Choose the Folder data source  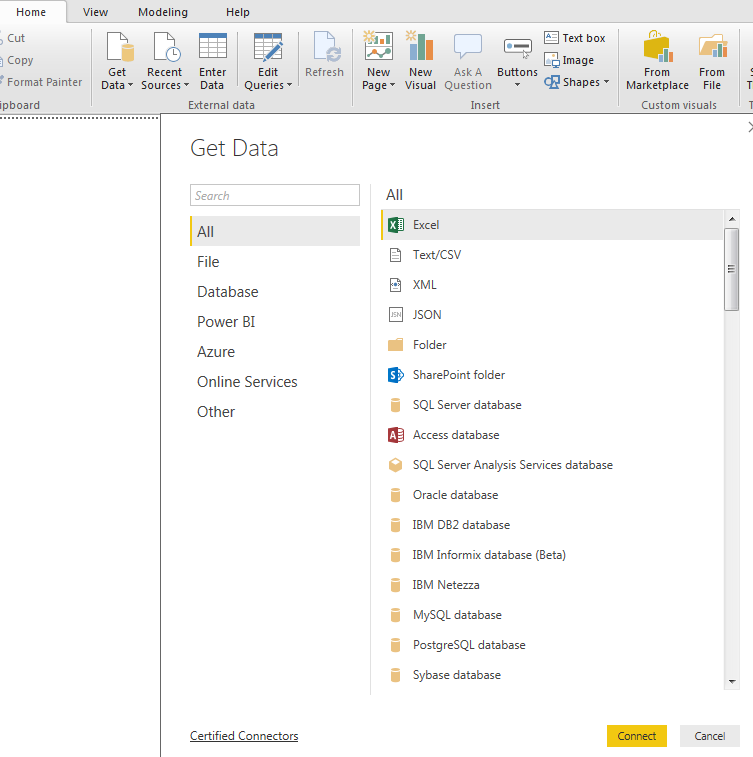pos(552,345)
